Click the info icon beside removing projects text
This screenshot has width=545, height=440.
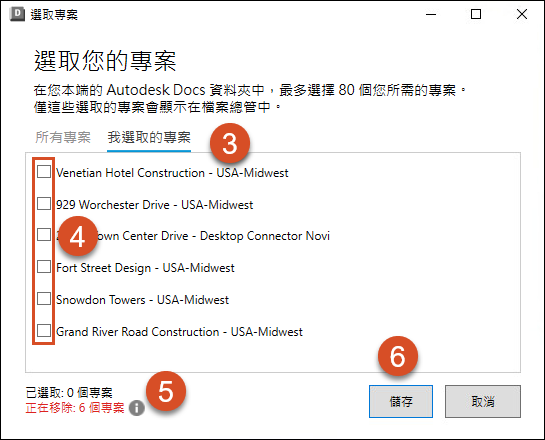point(137,408)
